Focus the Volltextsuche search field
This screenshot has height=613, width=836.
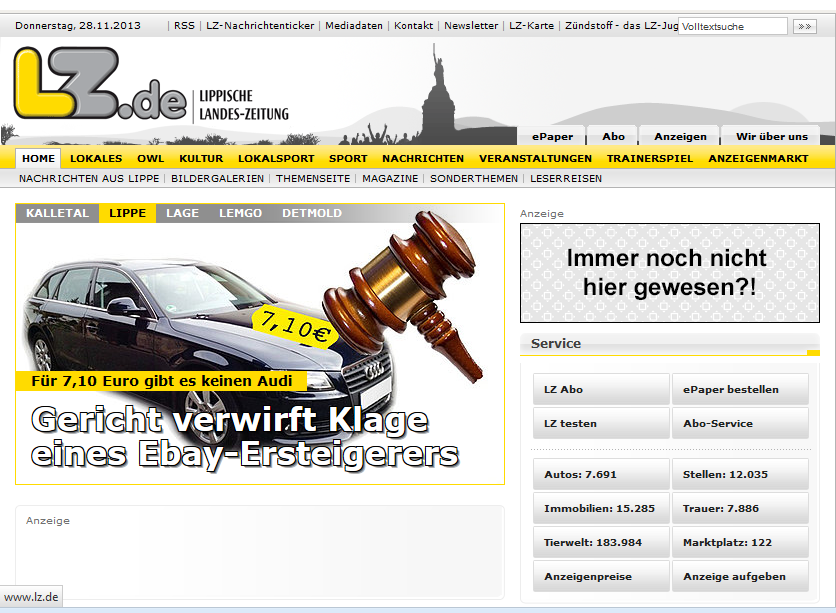(733, 26)
